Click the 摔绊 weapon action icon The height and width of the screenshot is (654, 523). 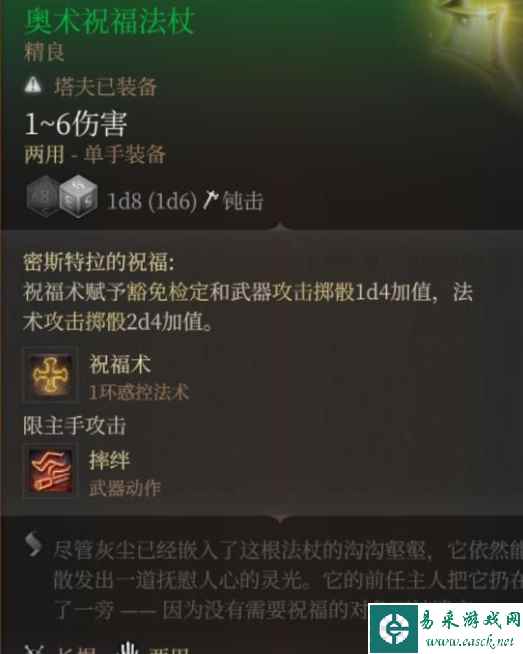tap(50, 470)
